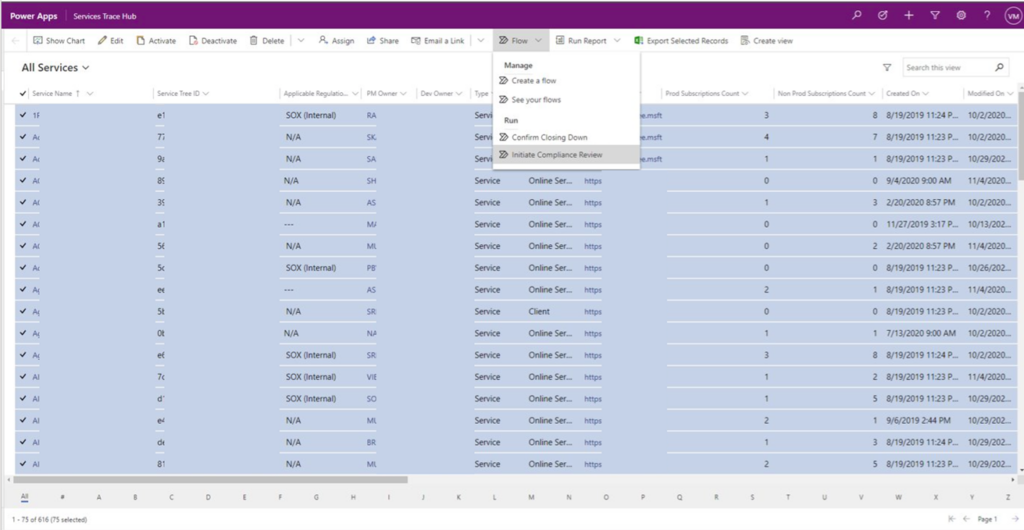The width and height of the screenshot is (1024, 530).
Task: Jump to letter A in alphabet bar
Action: pos(99,497)
